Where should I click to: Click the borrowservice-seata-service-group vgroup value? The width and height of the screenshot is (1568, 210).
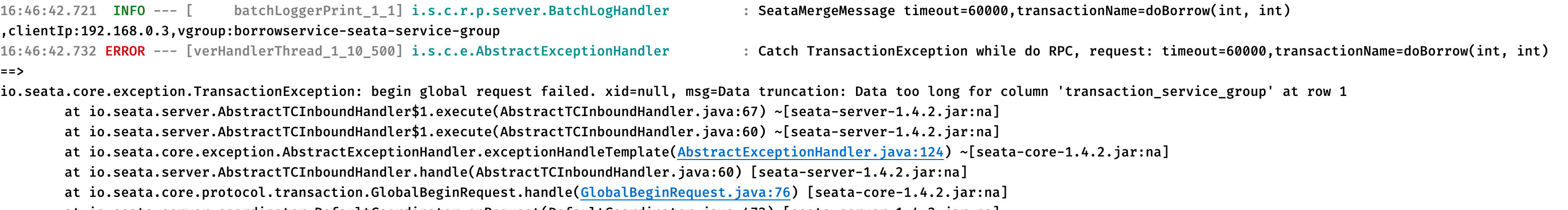point(367,31)
